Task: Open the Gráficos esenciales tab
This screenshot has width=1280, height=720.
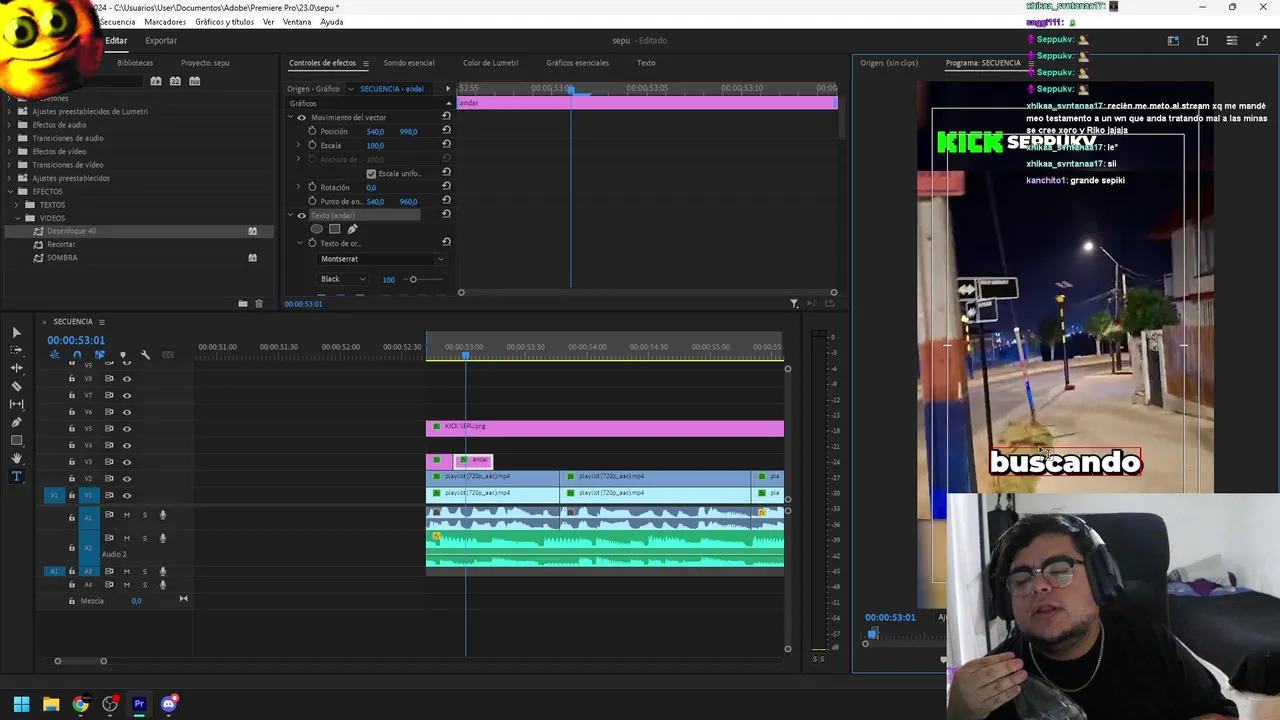Action: pyautogui.click(x=577, y=63)
